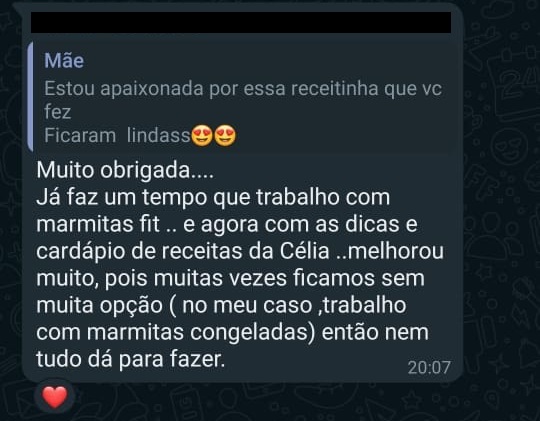Click the second heart-eyes emoji in the quote
The width and height of the screenshot is (540, 421).
point(225,136)
